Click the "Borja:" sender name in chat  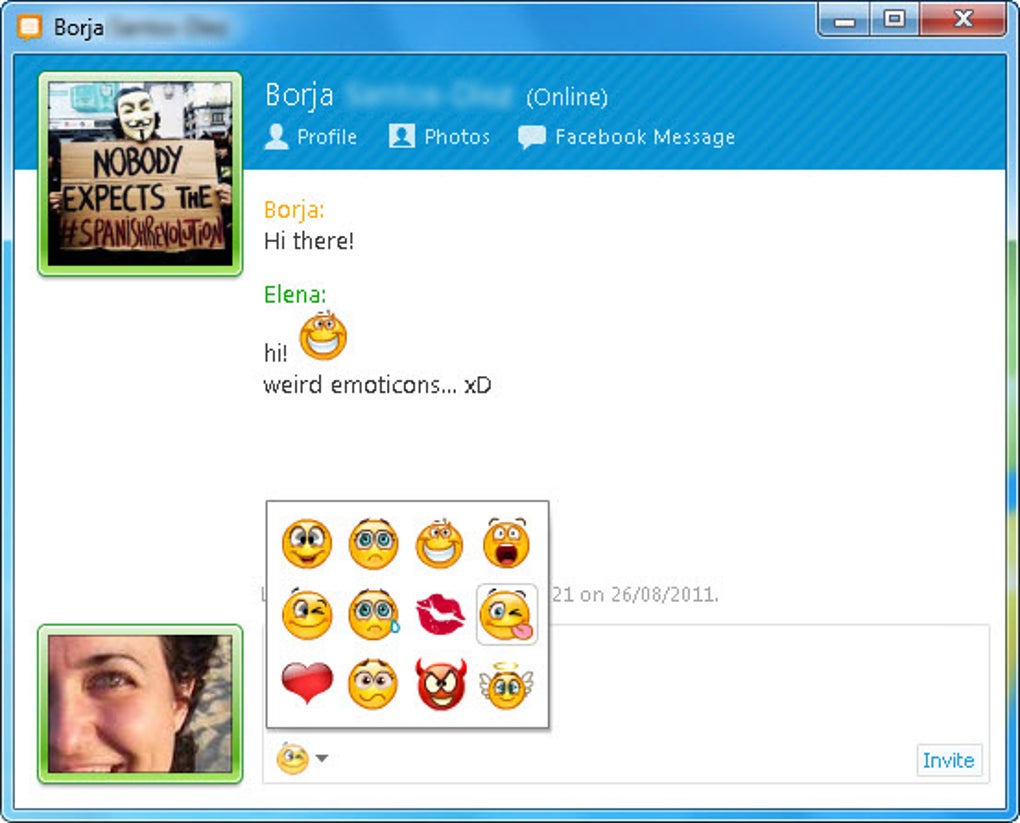[x=294, y=210]
